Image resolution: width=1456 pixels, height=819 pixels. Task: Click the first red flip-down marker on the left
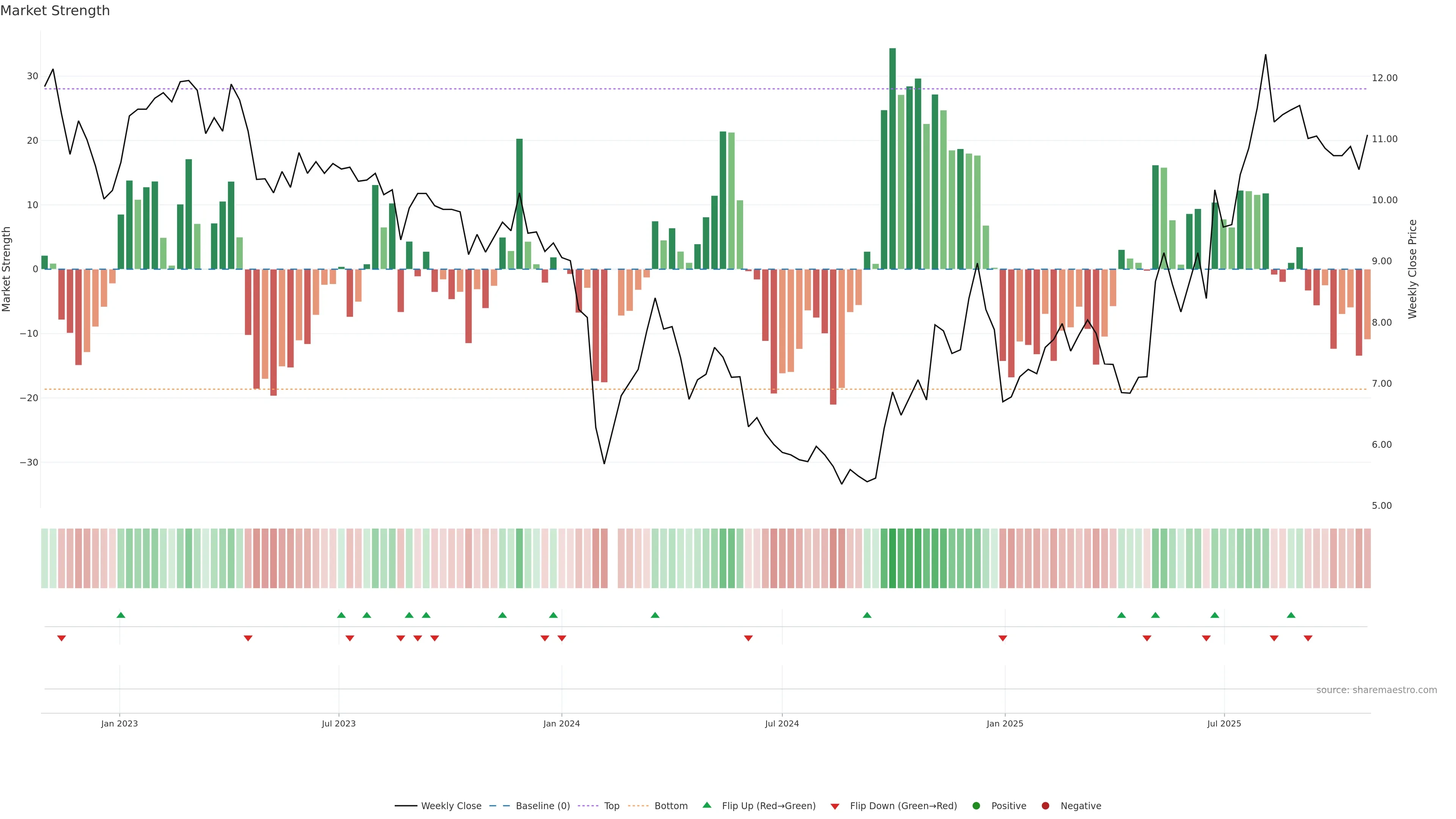click(61, 638)
